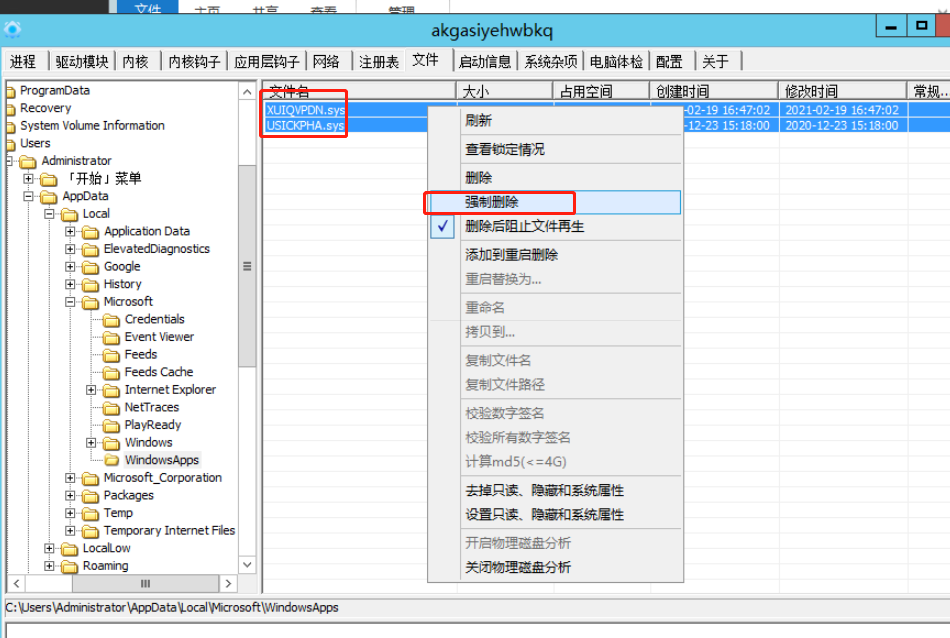The image size is (950, 638).
Task: Click the Temp folder icon
Action: [x=91, y=513]
